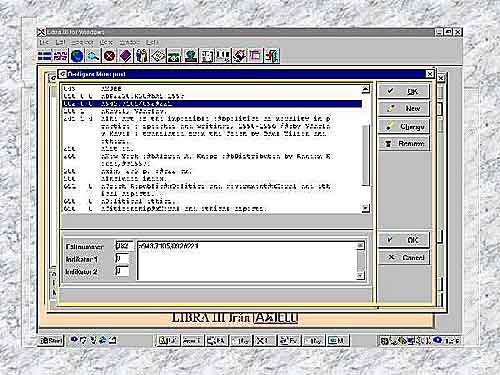Image resolution: width=500 pixels, height=375 pixels.
Task: Click the first taskbar window button
Action: 169,340
